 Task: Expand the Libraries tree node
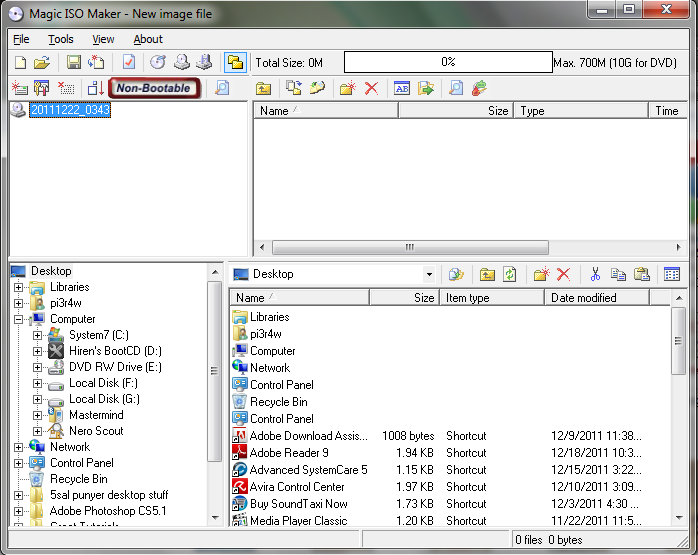pos(18,287)
